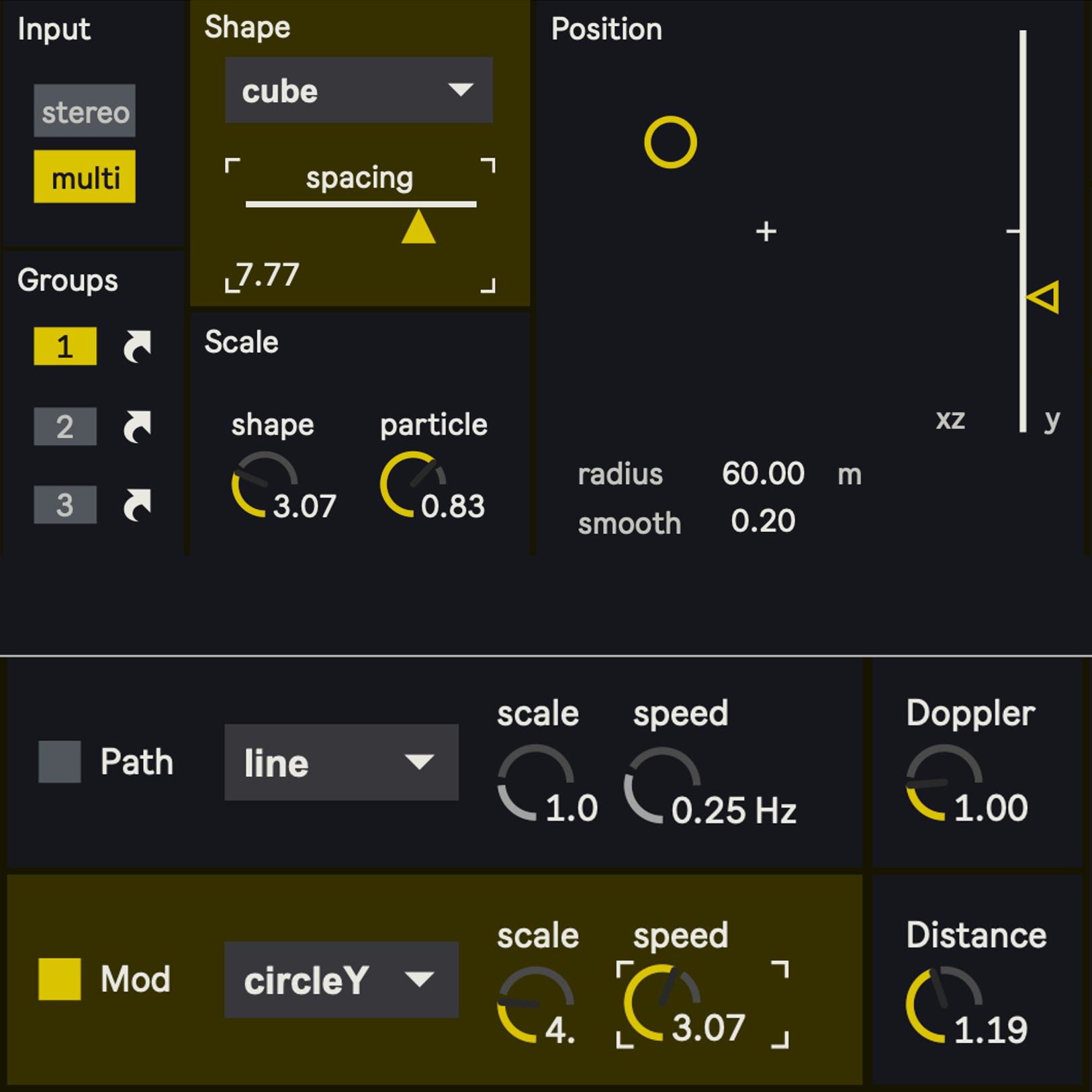Select group 2

pyautogui.click(x=65, y=426)
